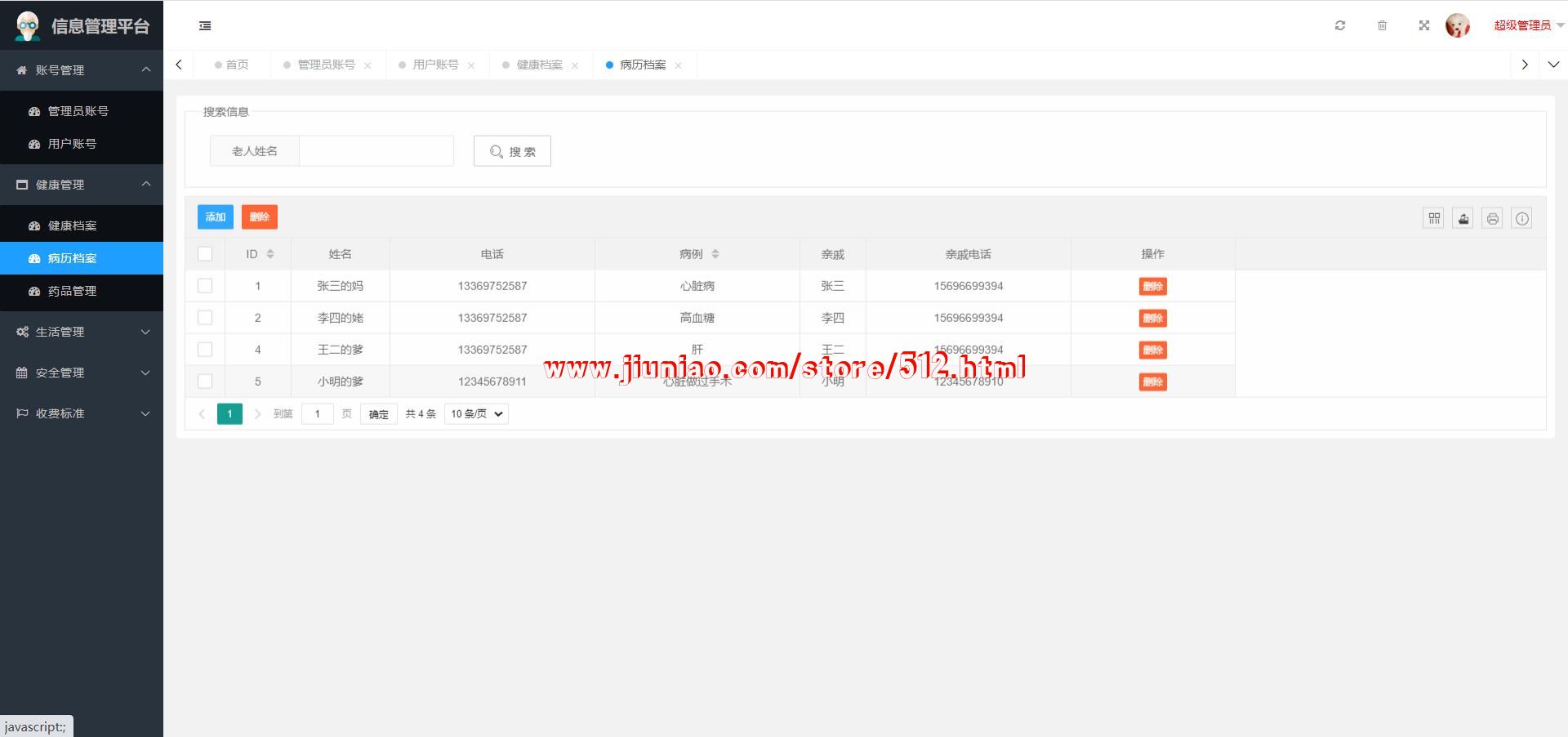Click the table info icon
The height and width of the screenshot is (737, 1568).
(1522, 218)
